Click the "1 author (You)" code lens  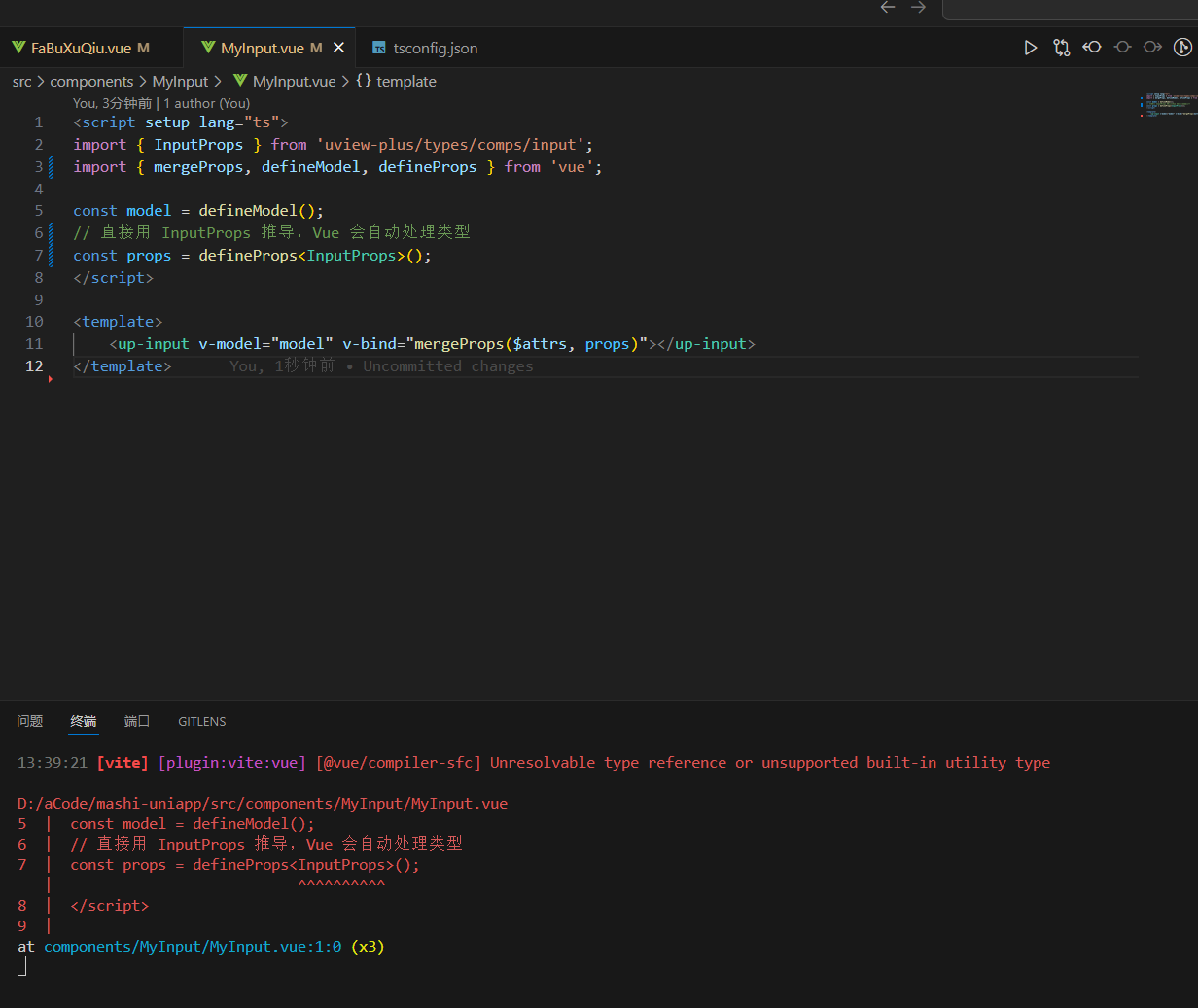[207, 103]
